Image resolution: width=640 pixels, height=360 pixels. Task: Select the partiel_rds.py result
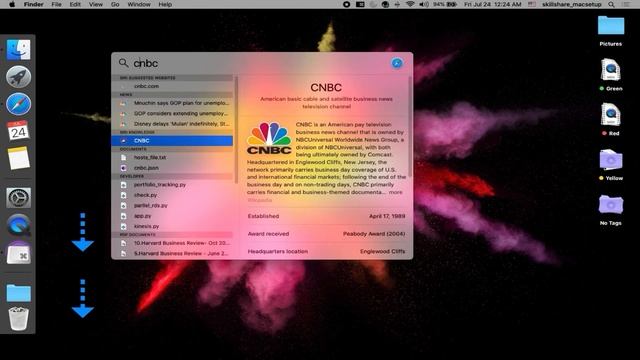click(x=172, y=206)
